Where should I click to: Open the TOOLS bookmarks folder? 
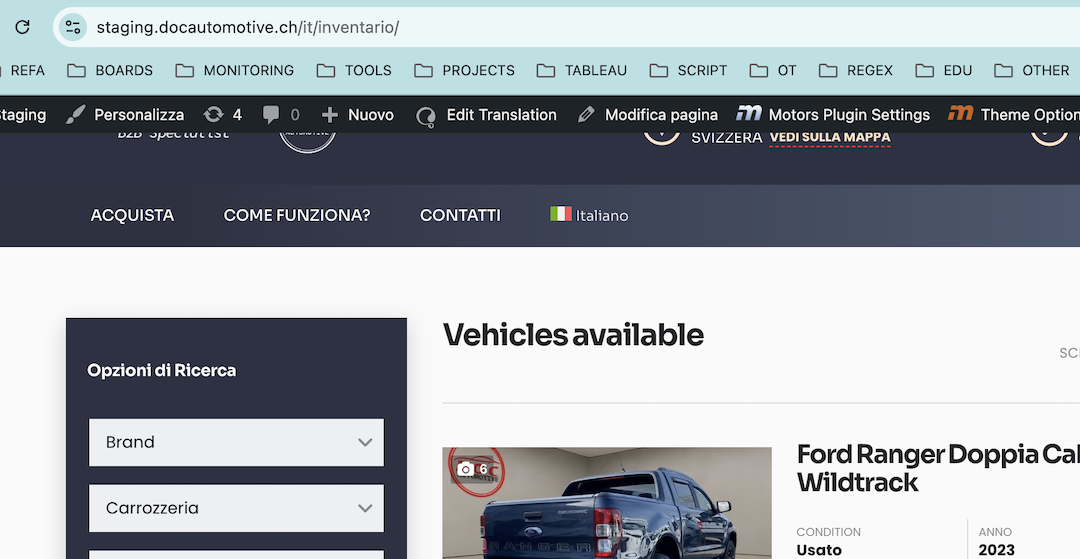pyautogui.click(x=354, y=70)
